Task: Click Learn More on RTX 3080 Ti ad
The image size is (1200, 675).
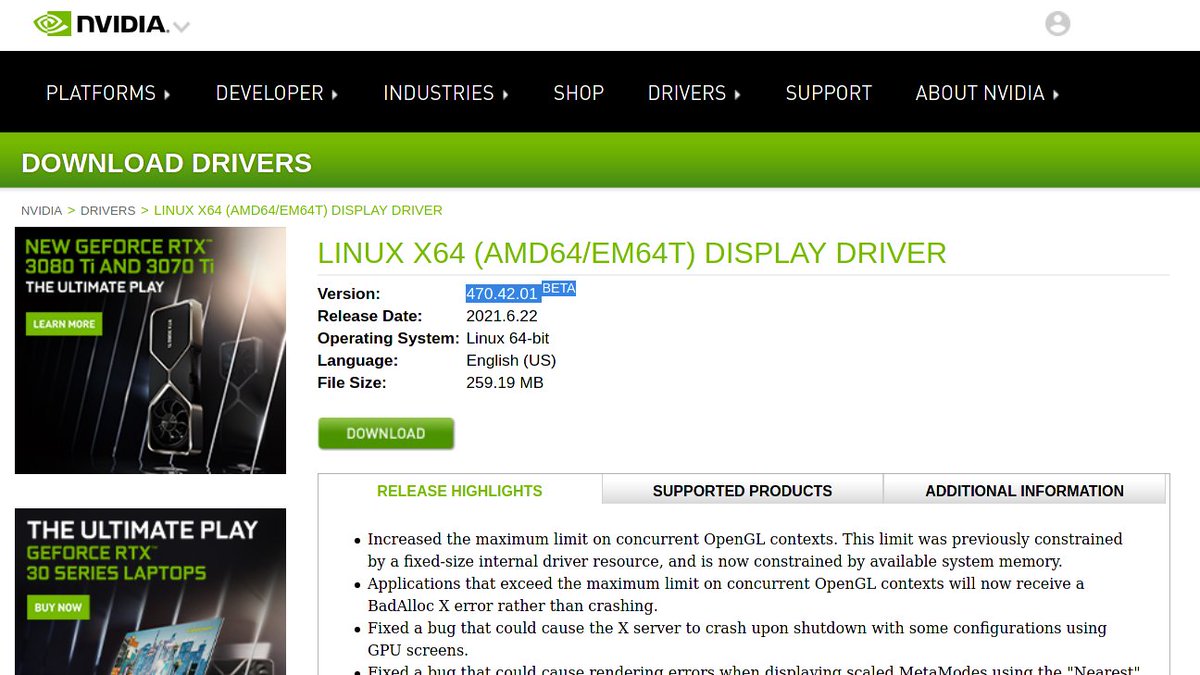Action: coord(64,324)
